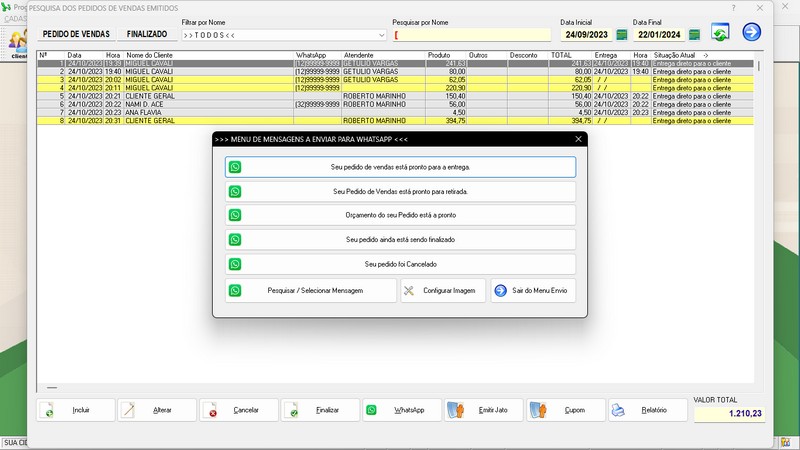Click the Situação Atual column header

[703, 55]
